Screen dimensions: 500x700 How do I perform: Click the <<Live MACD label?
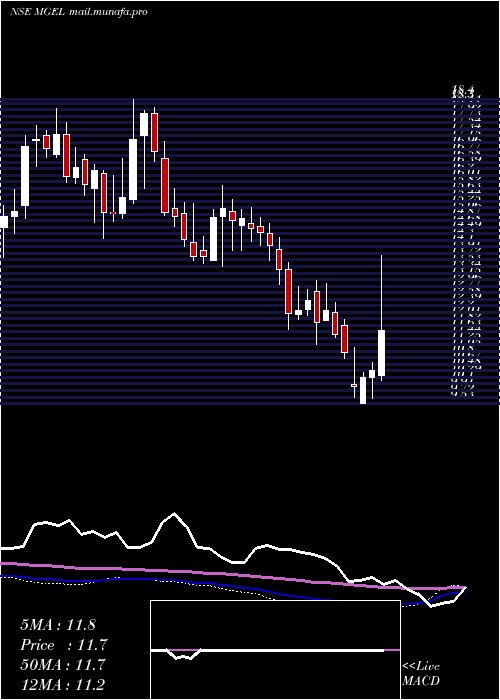(x=421, y=673)
